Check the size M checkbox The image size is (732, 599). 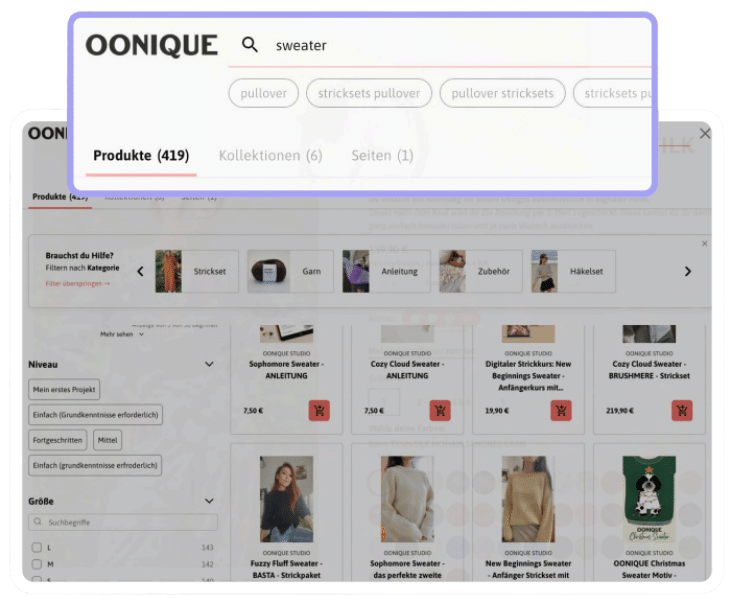[x=37, y=564]
